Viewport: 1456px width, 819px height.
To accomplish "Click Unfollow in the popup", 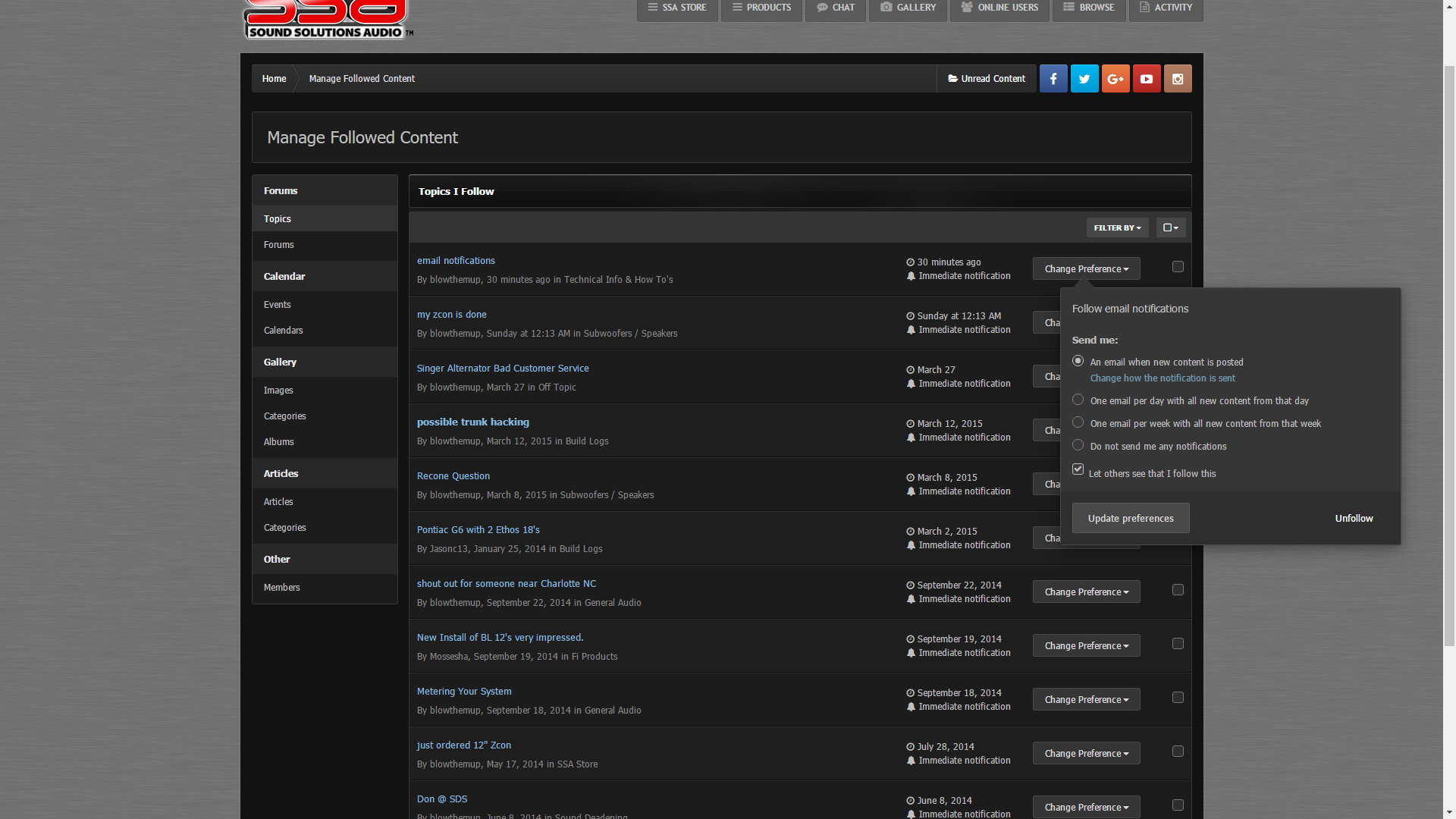I will click(x=1354, y=519).
